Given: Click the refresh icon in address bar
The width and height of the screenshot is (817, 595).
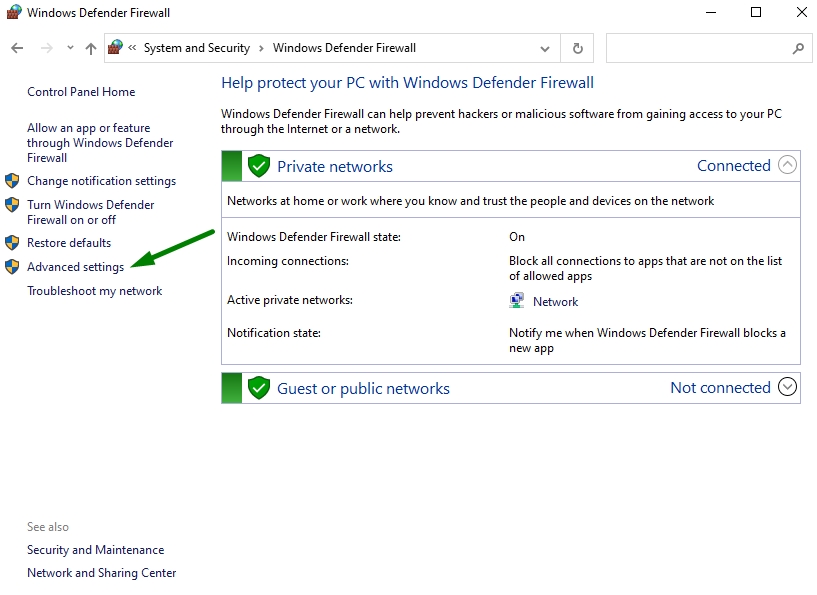Looking at the screenshot, I should click(577, 48).
